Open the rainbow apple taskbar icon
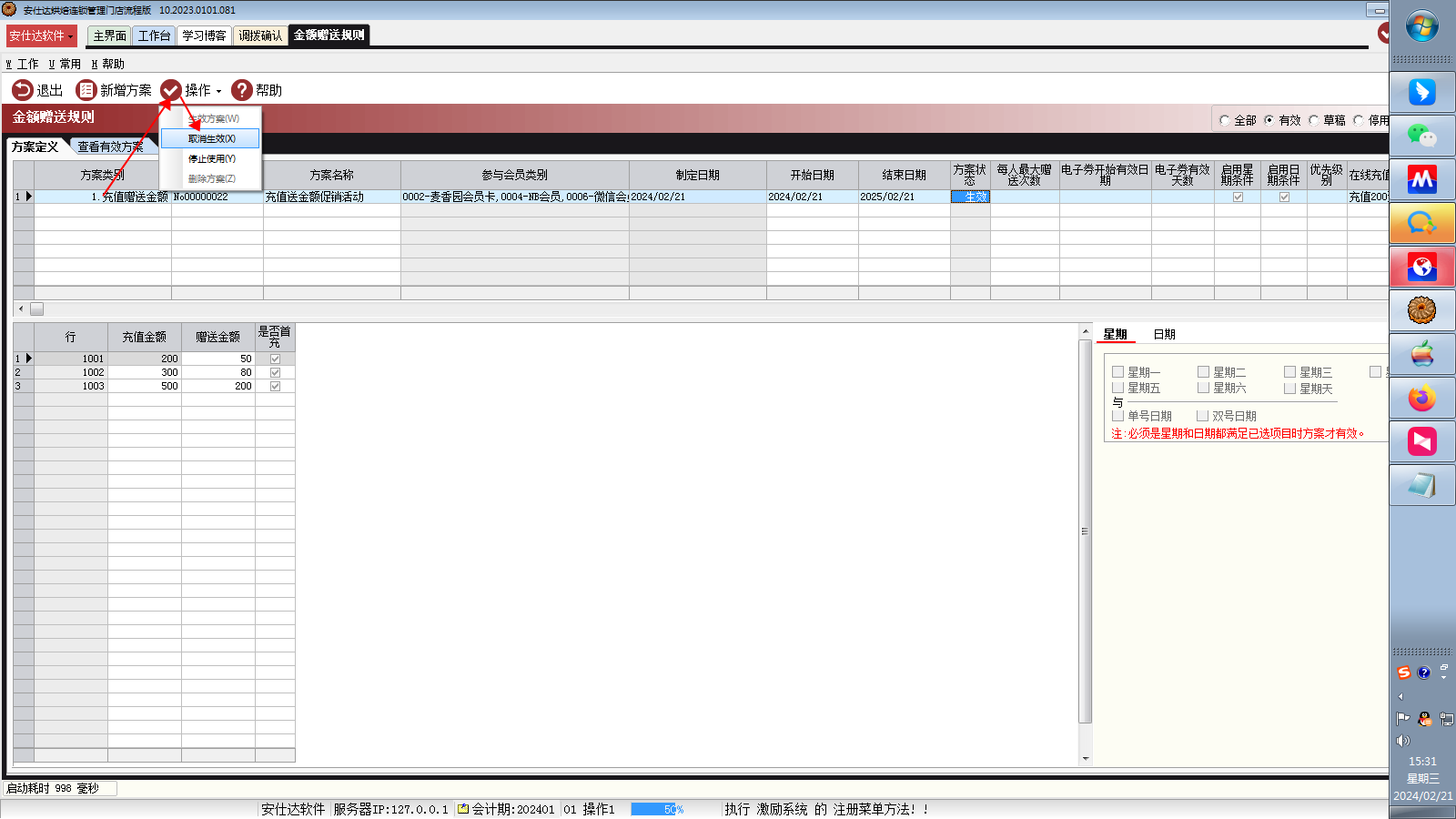This screenshot has height=819, width=1456. point(1422,354)
